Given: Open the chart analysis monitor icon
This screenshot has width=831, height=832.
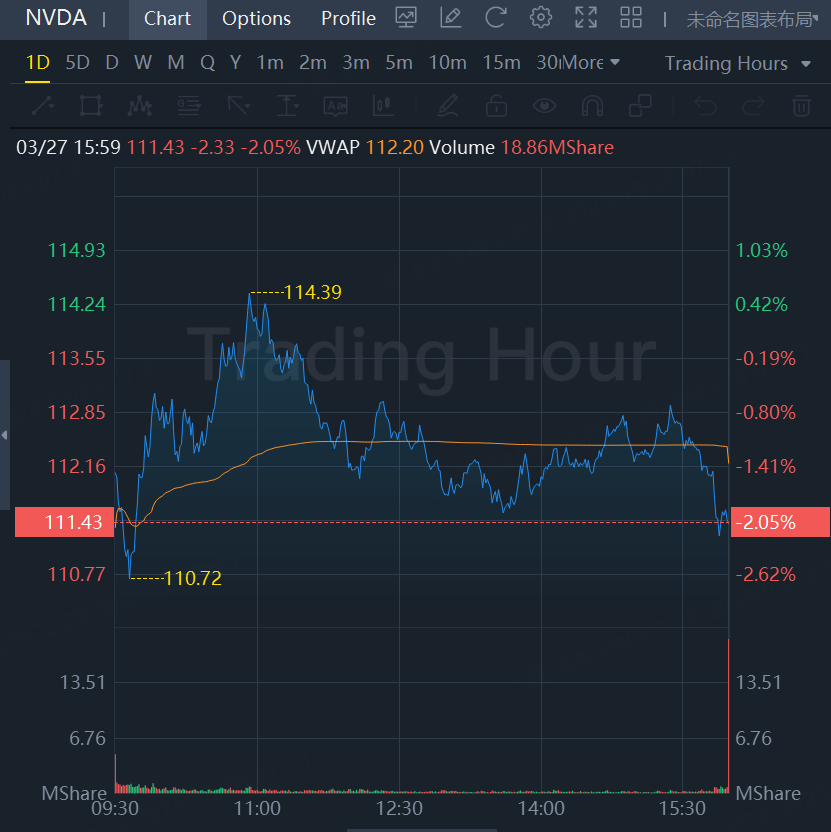Looking at the screenshot, I should click(x=406, y=18).
